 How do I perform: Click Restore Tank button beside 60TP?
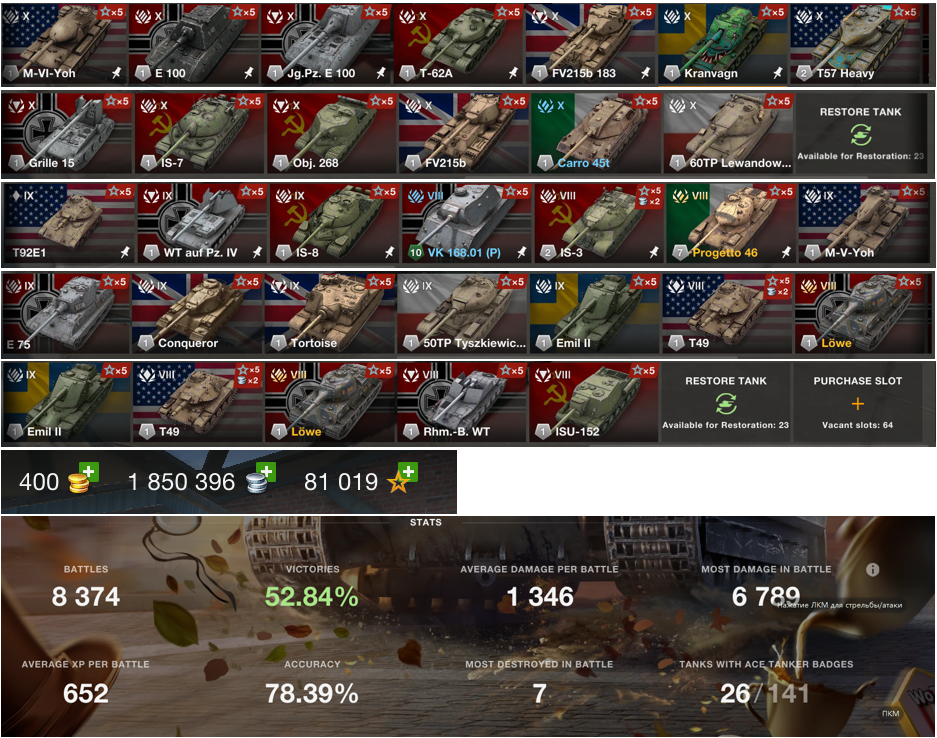tap(860, 133)
